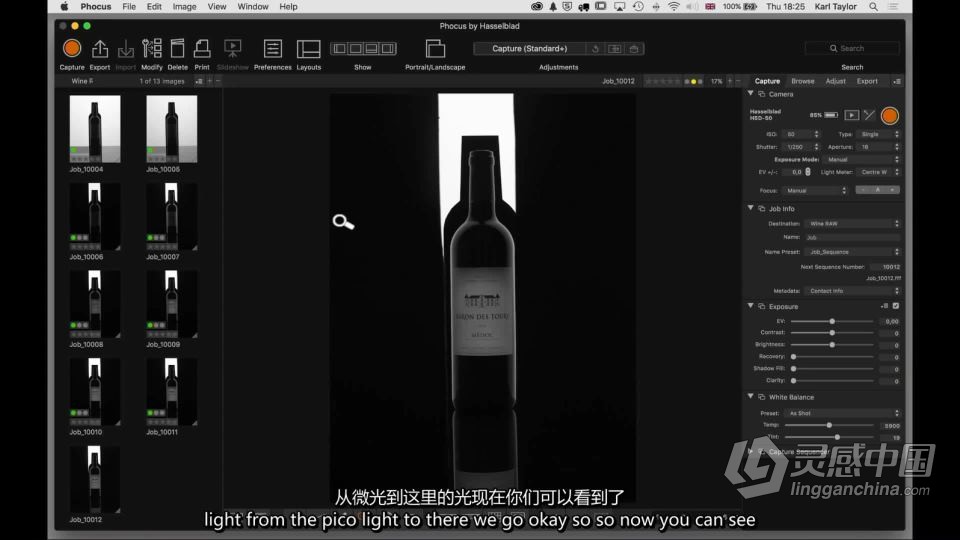Click the last icon beside Capture (Standard+)

pos(634,48)
